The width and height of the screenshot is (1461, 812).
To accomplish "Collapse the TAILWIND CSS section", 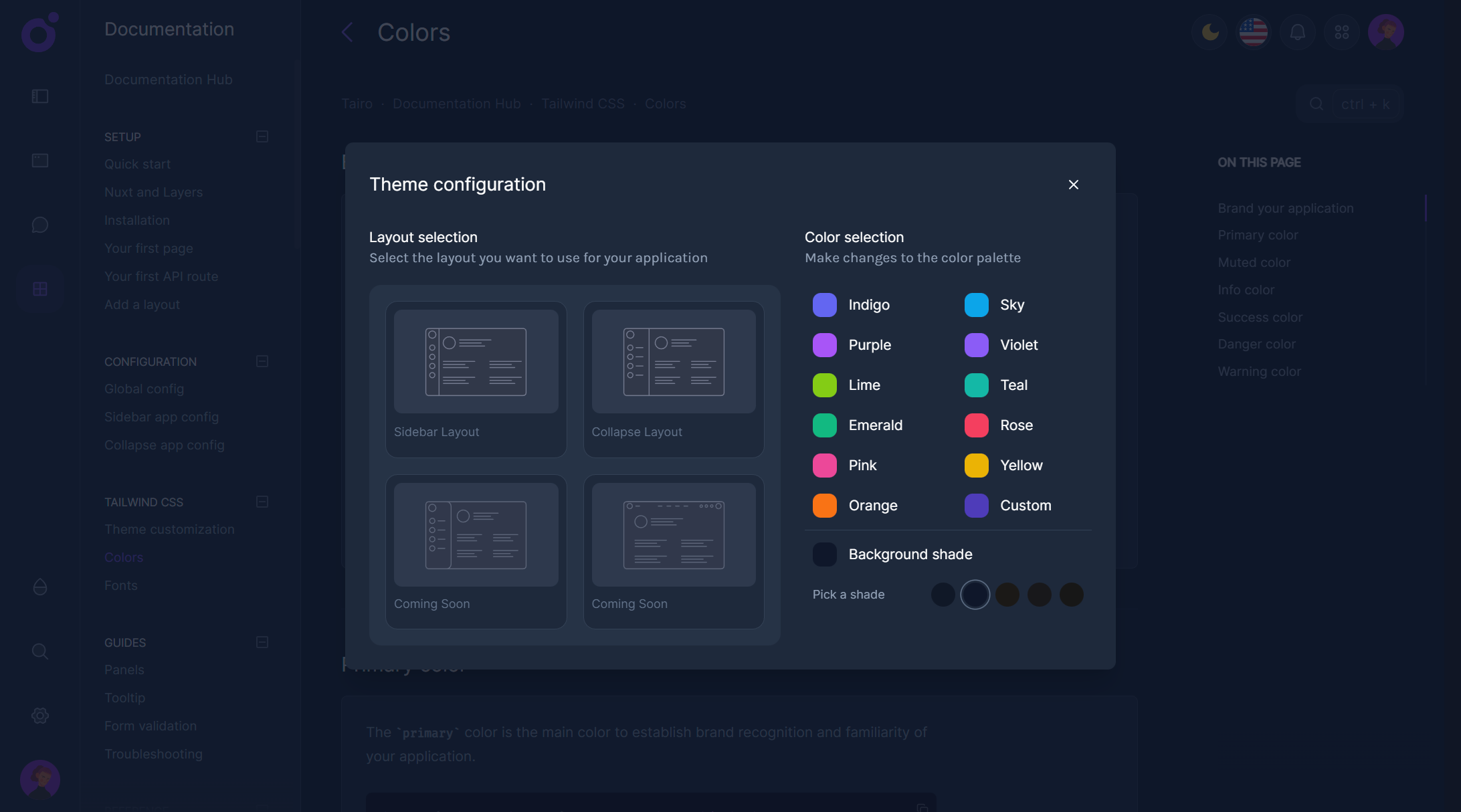I will pyautogui.click(x=262, y=502).
